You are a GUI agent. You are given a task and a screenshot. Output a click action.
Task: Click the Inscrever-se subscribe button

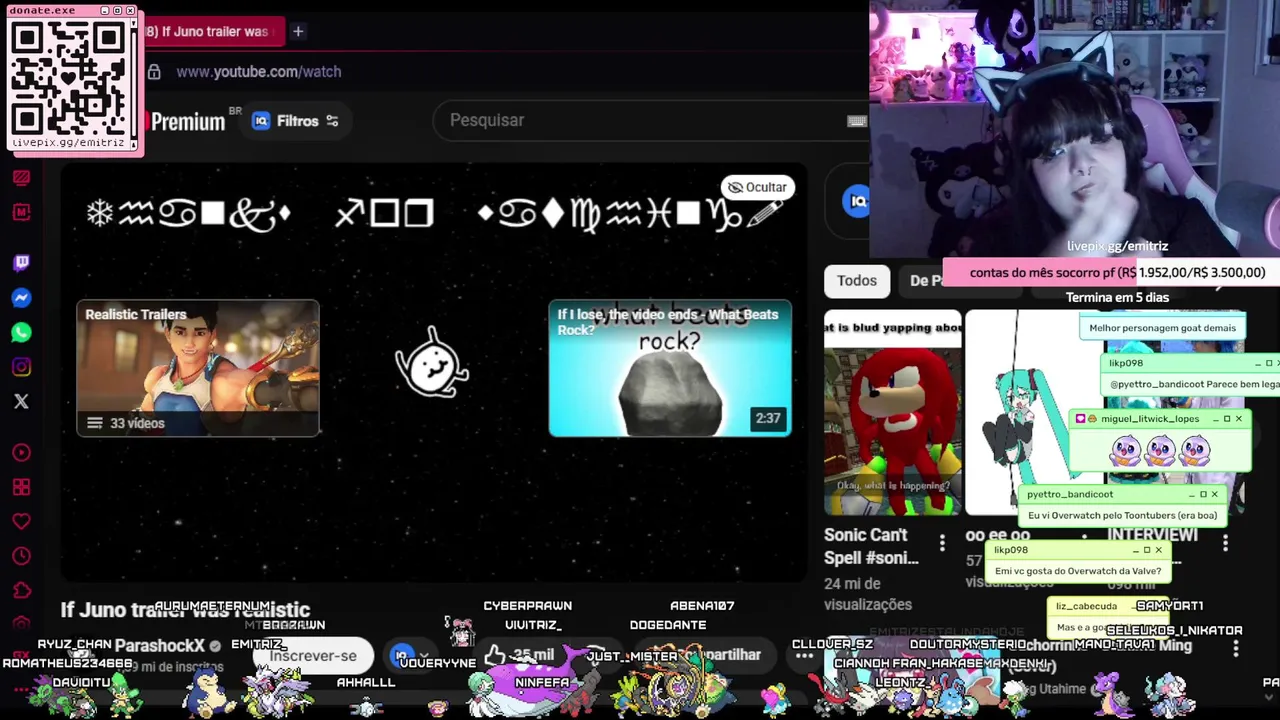pos(313,656)
